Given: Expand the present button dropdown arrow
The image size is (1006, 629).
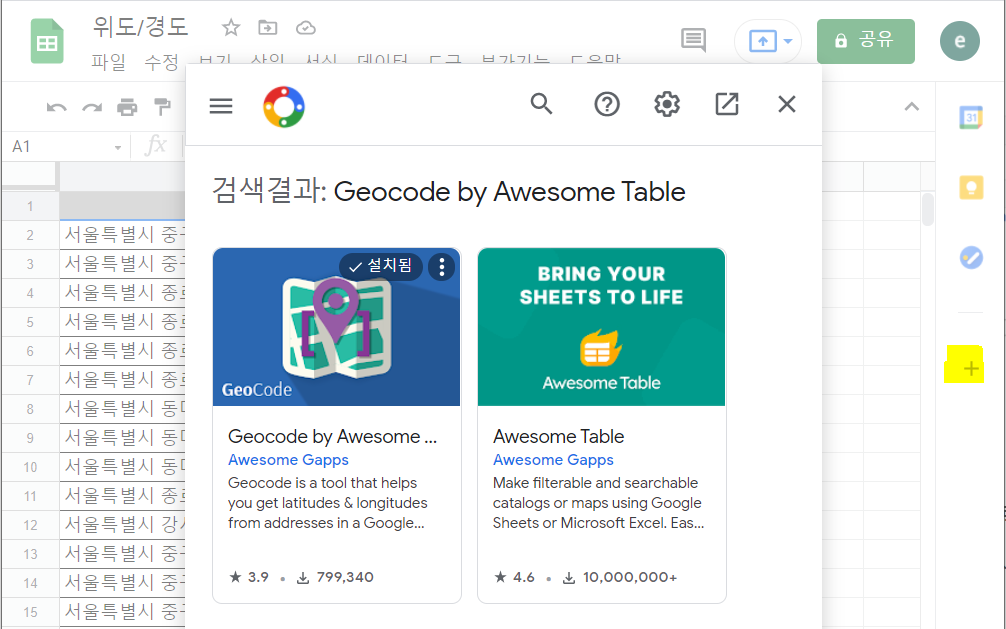Looking at the screenshot, I should [789, 42].
